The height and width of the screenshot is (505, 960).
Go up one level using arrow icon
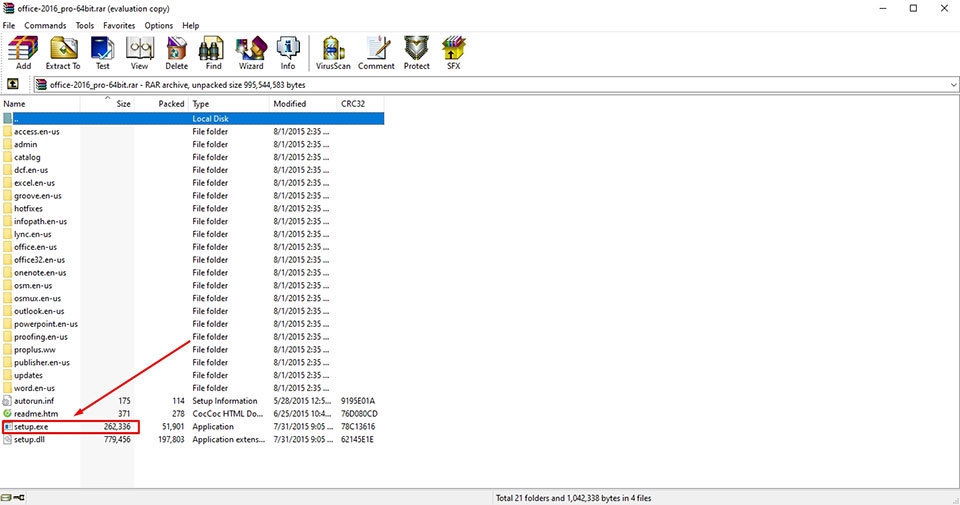[13, 84]
